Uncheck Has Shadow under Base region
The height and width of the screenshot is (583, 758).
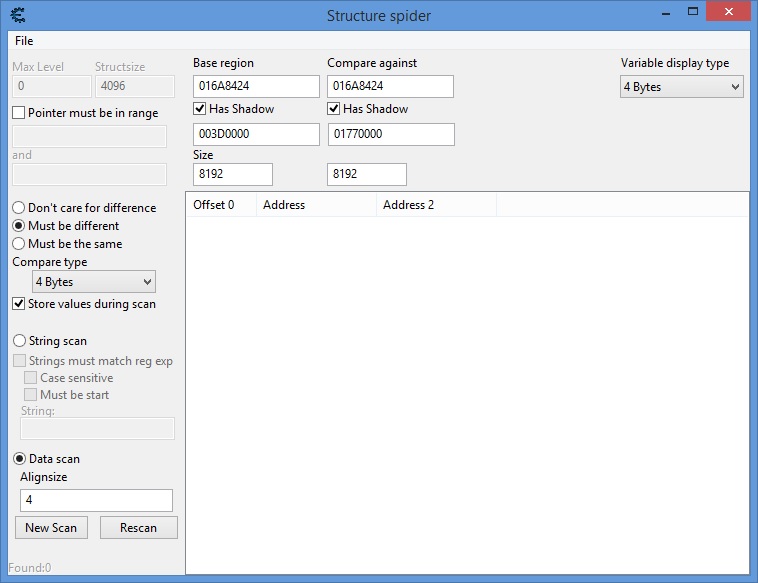(200, 109)
